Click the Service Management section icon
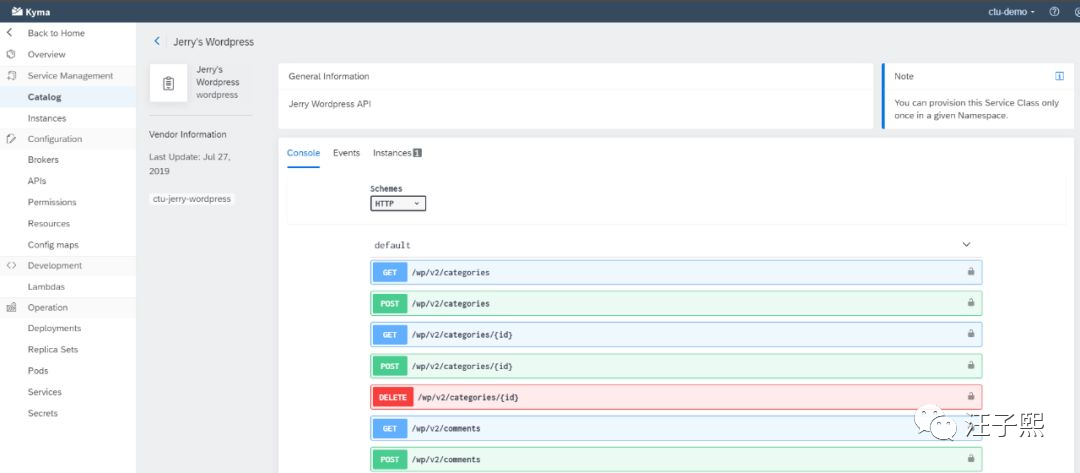The width and height of the screenshot is (1080, 473). (x=10, y=76)
